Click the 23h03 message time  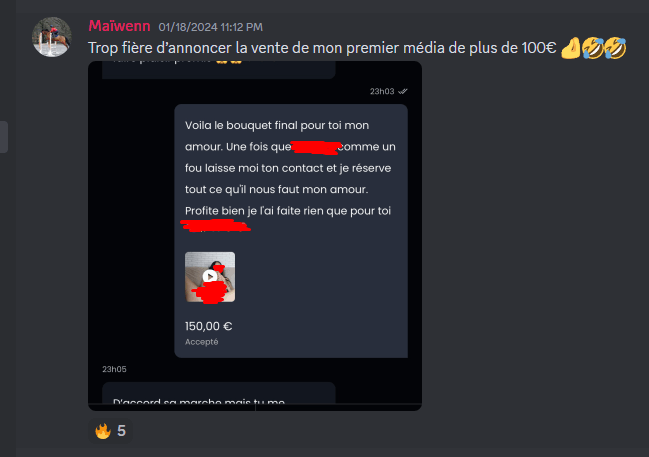click(382, 91)
